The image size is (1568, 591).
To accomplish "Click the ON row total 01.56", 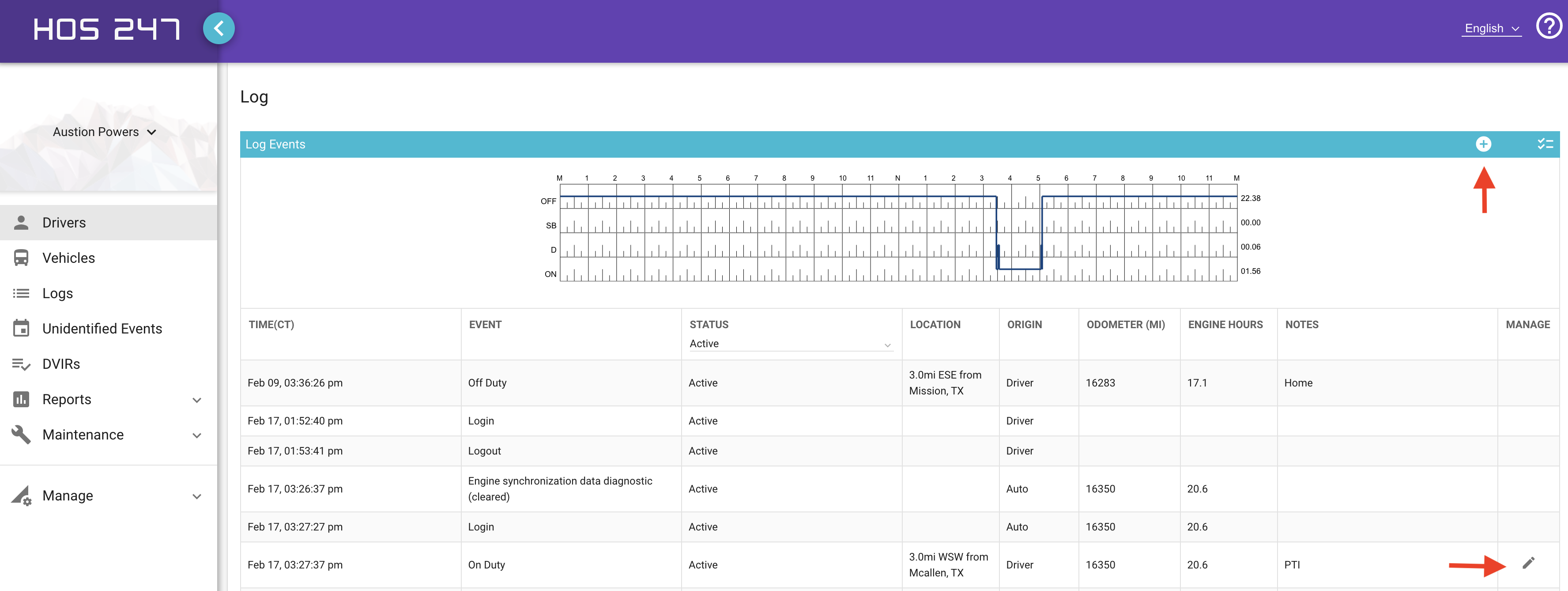I will 1250,271.
